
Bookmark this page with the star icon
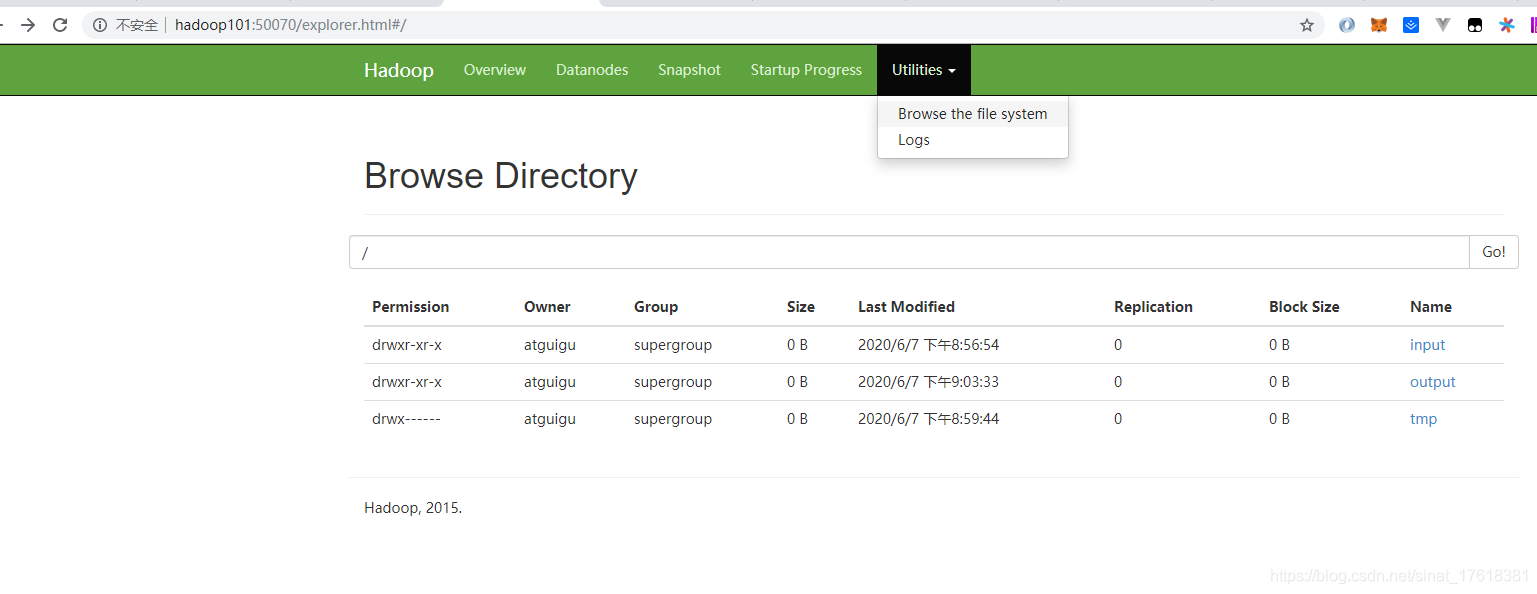coord(1307,25)
